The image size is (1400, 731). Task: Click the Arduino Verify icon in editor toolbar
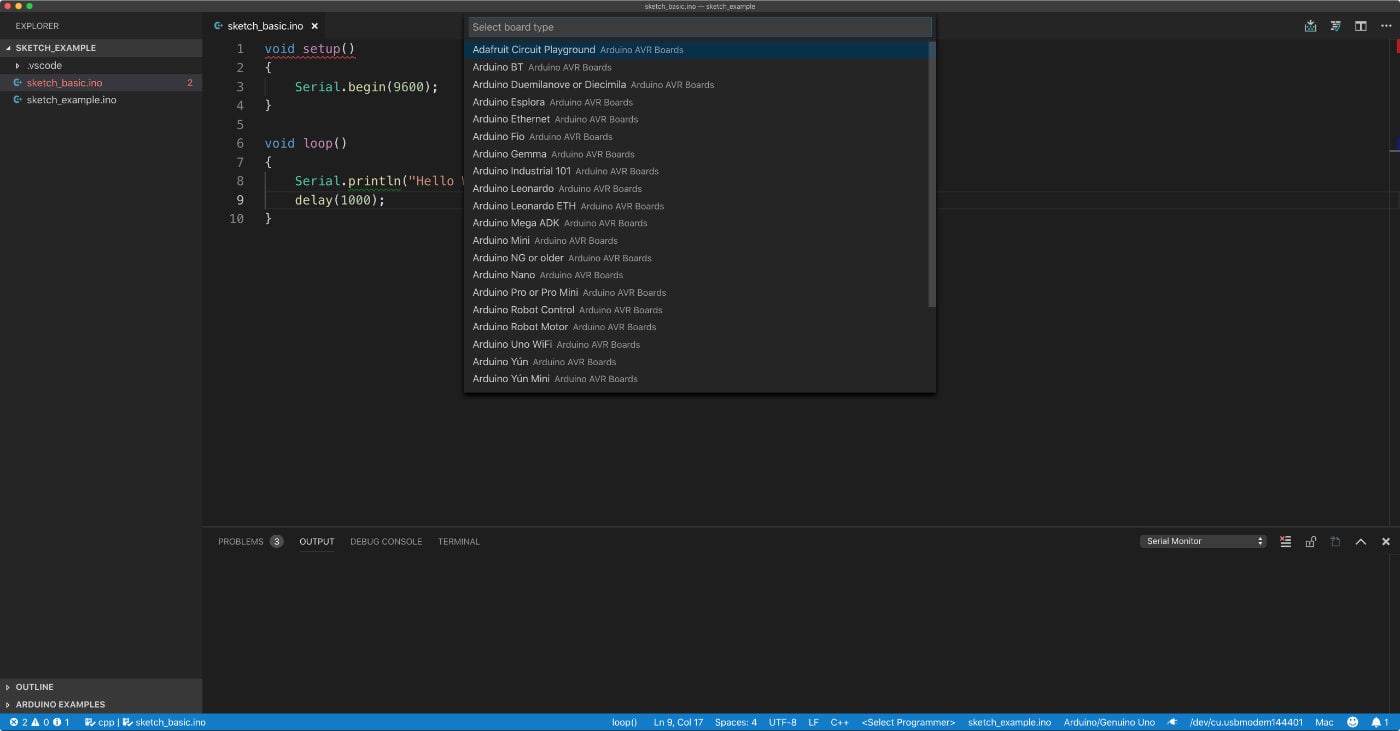(x=1335, y=26)
